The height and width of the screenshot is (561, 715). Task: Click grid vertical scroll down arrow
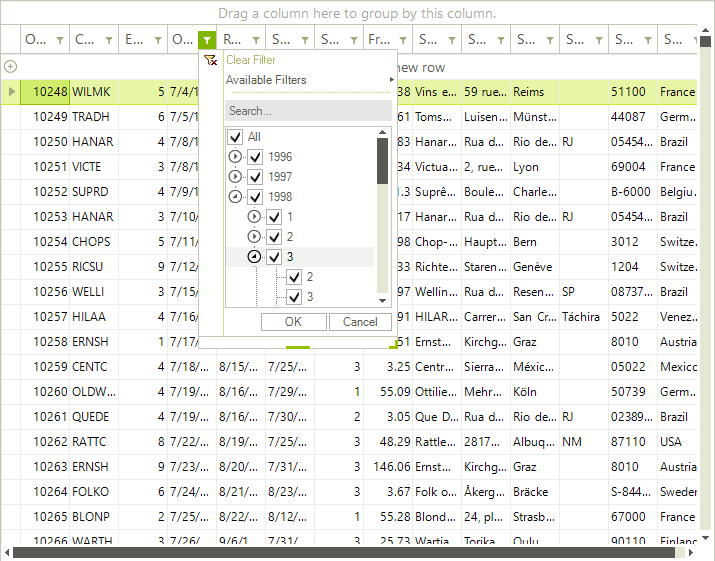pos(705,538)
